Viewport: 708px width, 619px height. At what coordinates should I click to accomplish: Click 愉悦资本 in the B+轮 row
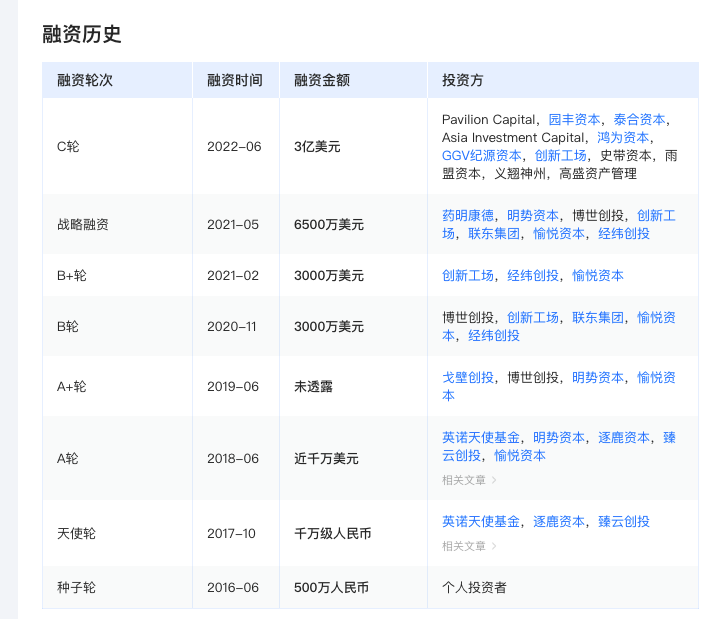pos(597,275)
